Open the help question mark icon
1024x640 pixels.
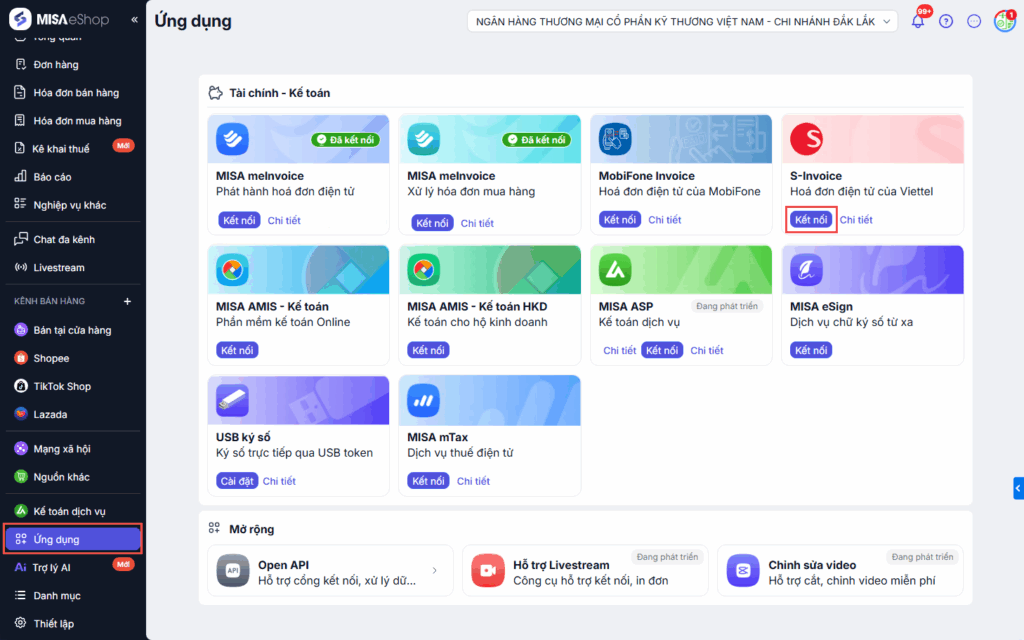pos(946,22)
